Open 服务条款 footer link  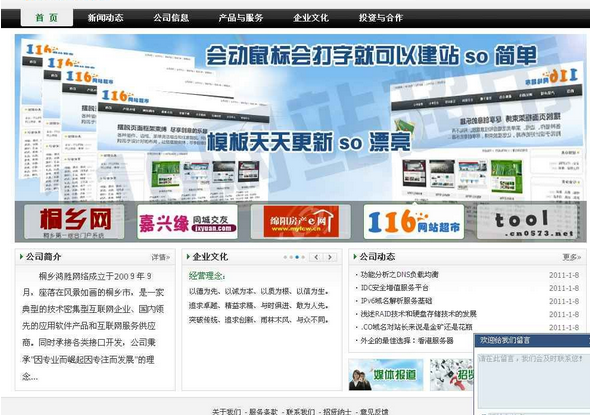pyautogui.click(x=263, y=412)
